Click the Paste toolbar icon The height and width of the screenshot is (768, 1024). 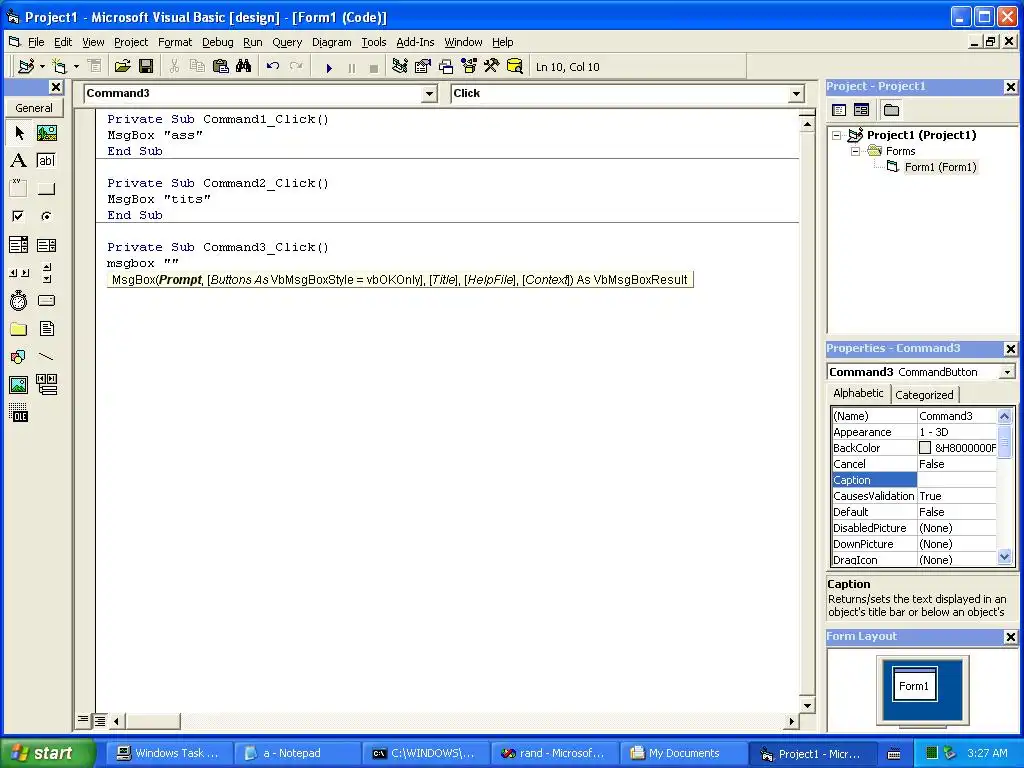pos(221,66)
